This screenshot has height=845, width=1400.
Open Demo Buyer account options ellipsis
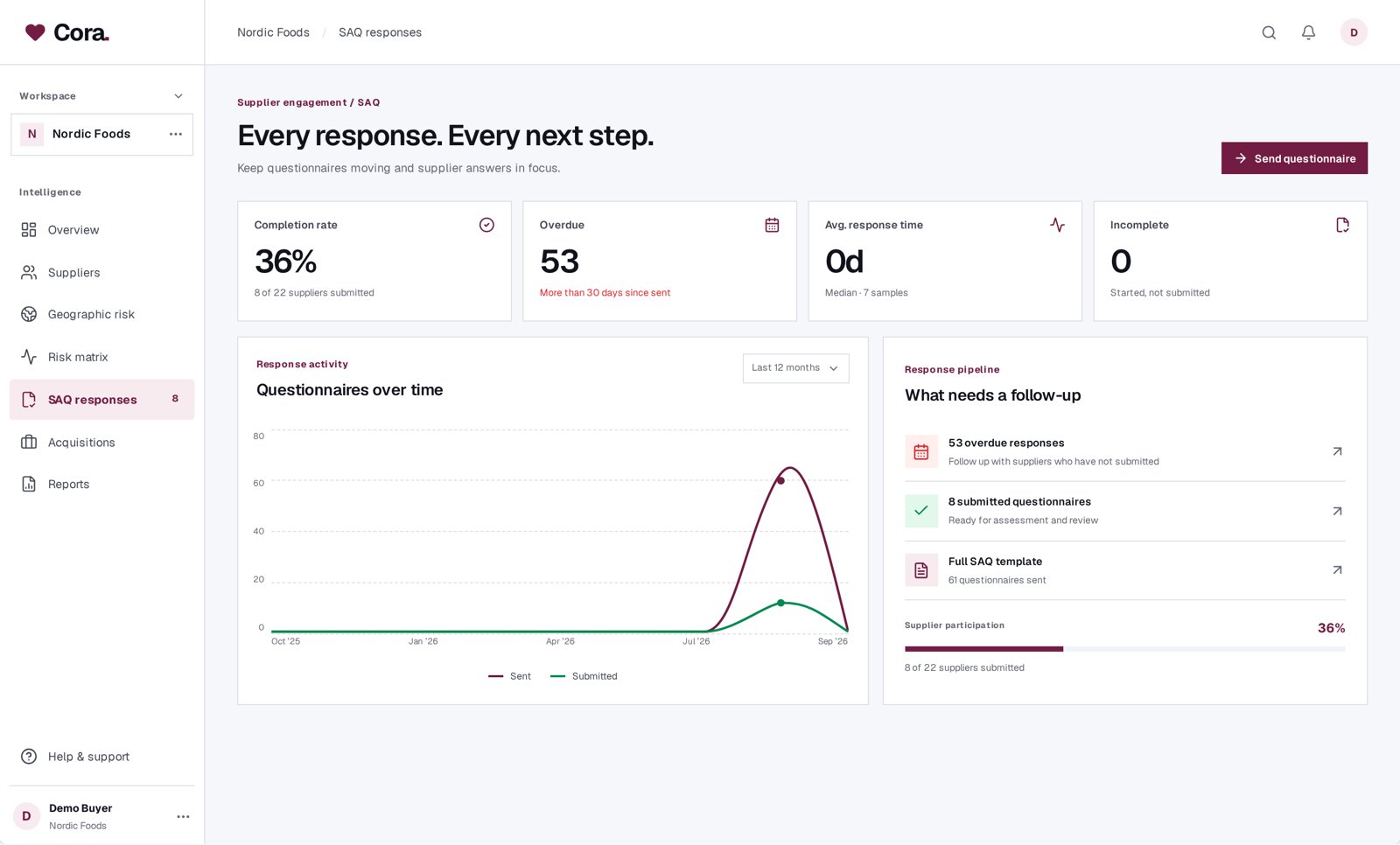(183, 816)
